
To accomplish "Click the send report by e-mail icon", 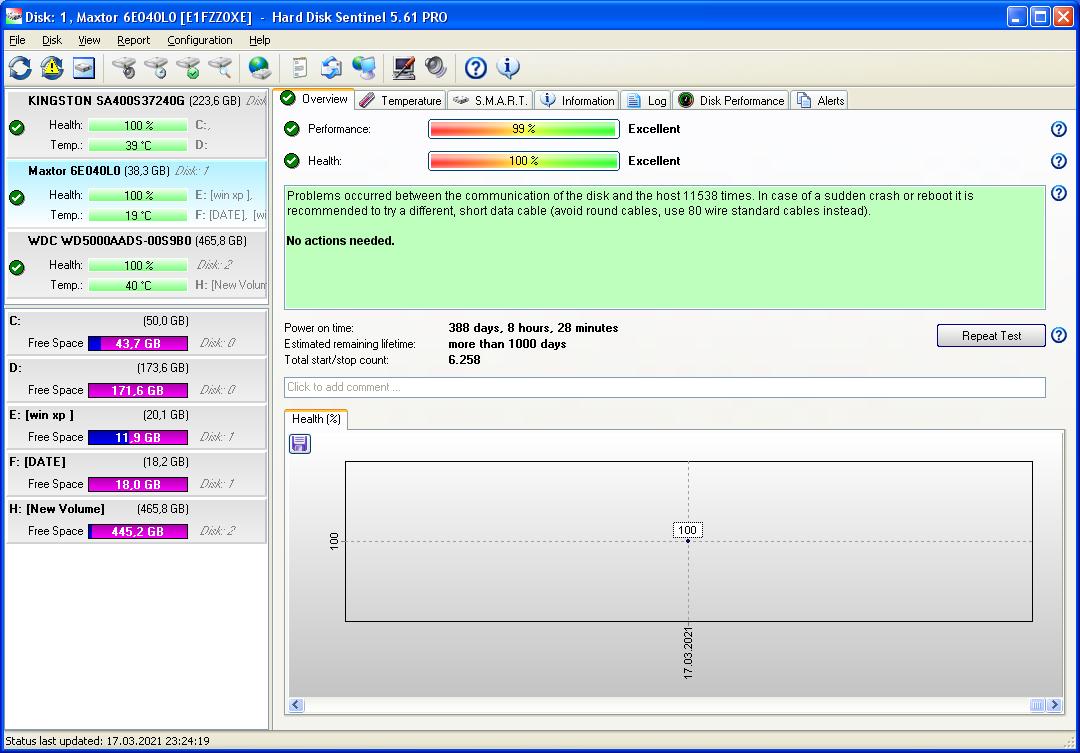I will 331,68.
